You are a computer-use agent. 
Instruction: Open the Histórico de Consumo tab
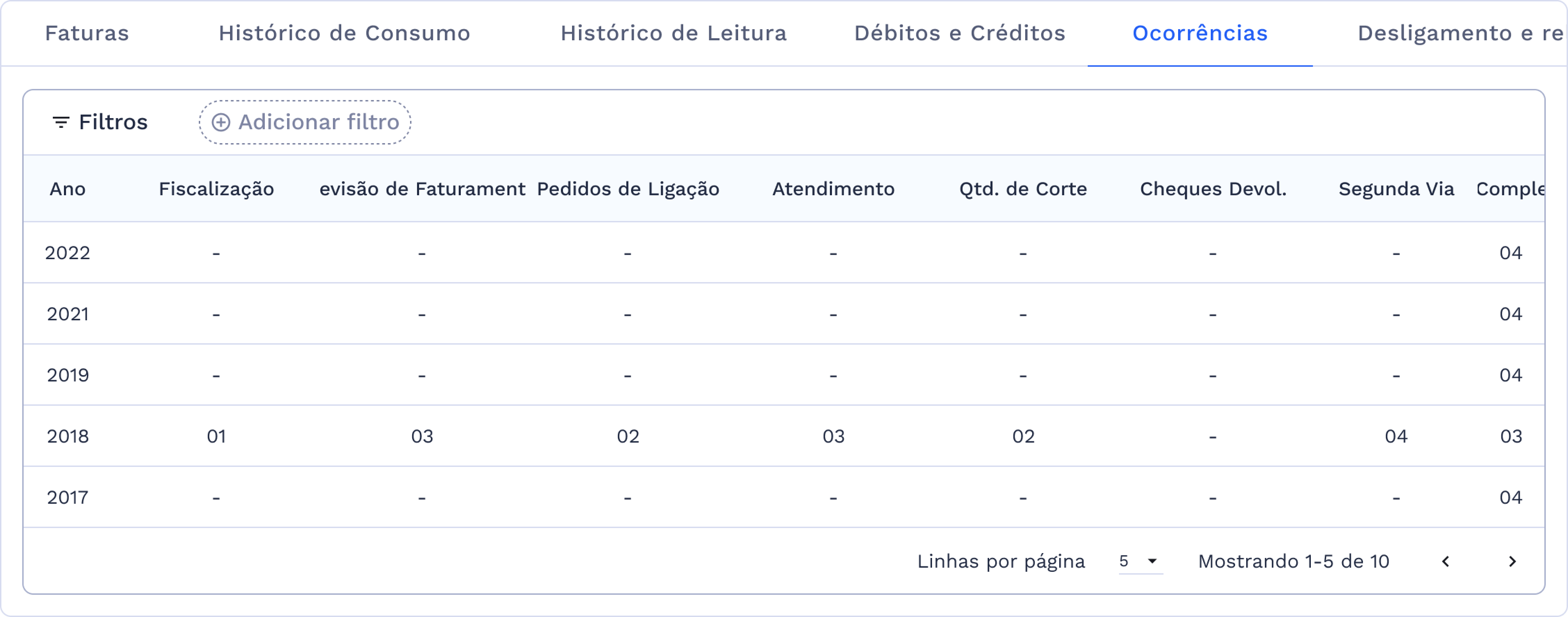tap(344, 33)
